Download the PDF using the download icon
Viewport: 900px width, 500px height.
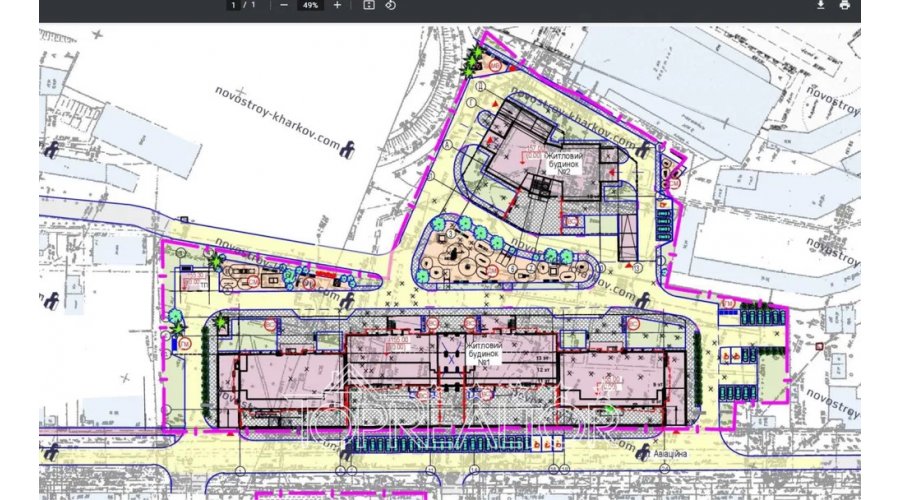[x=820, y=5]
